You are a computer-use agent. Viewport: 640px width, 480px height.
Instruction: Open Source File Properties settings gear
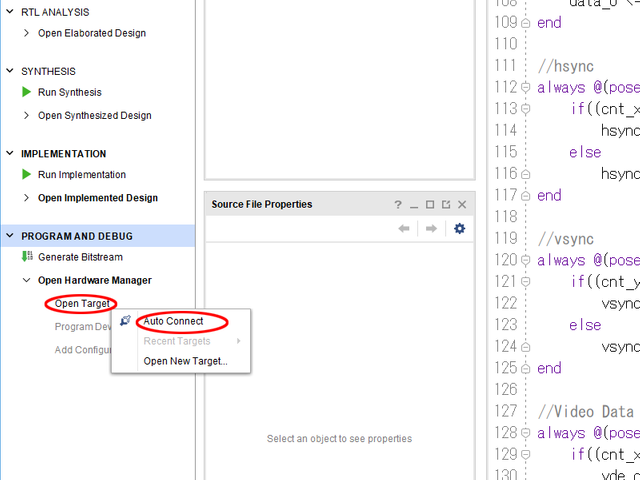[x=460, y=228]
